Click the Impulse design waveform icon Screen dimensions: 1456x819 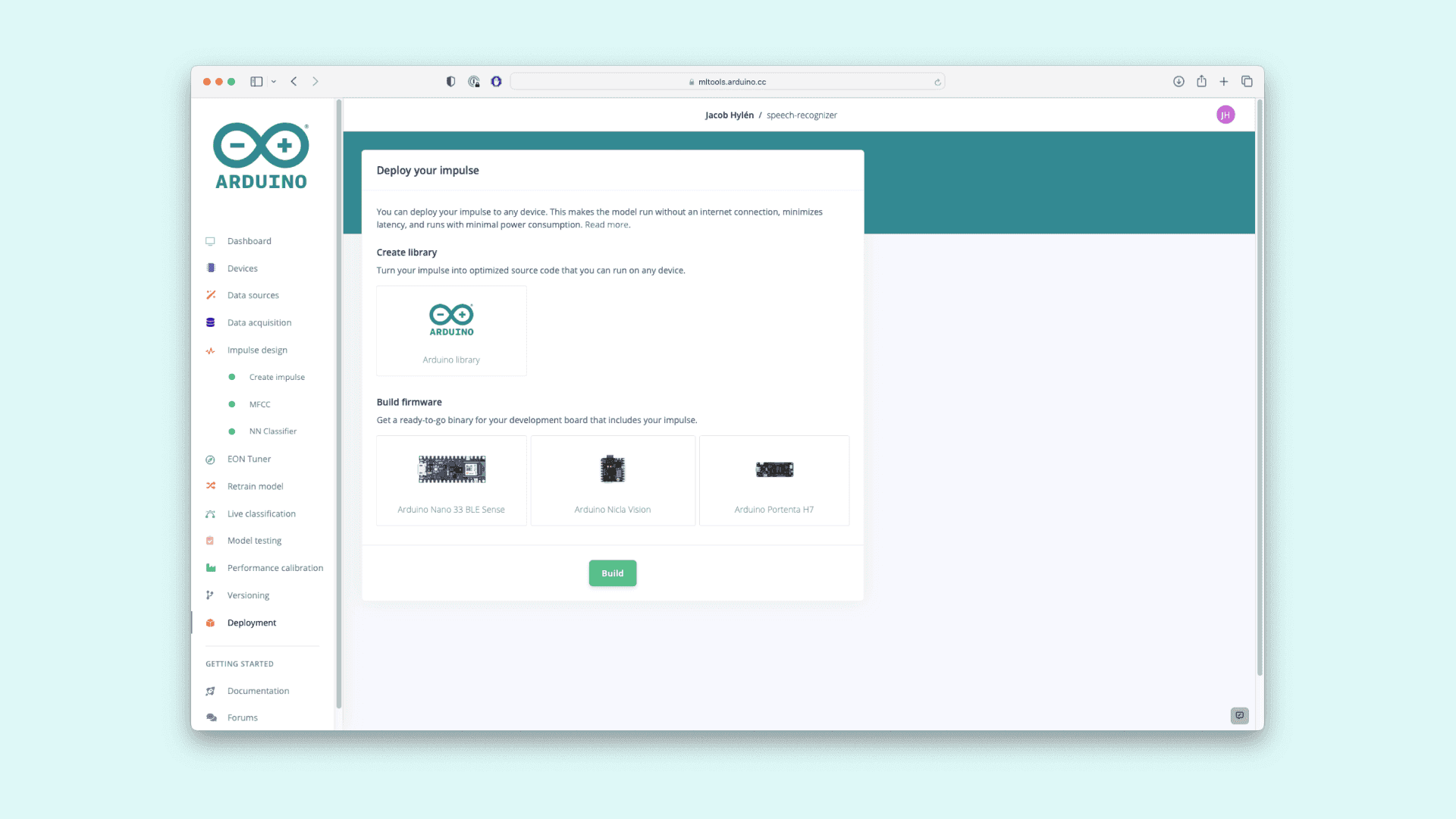(x=210, y=350)
